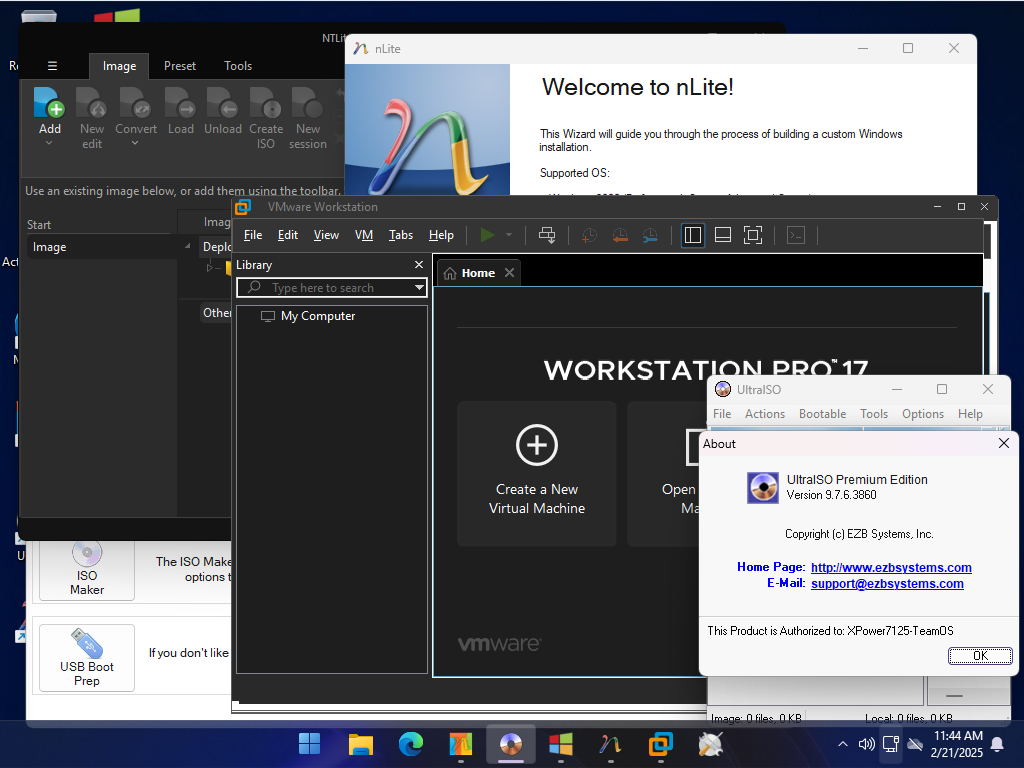Open the power options dropdown beside play button
Image resolution: width=1024 pixels, height=768 pixels.
tap(509, 235)
